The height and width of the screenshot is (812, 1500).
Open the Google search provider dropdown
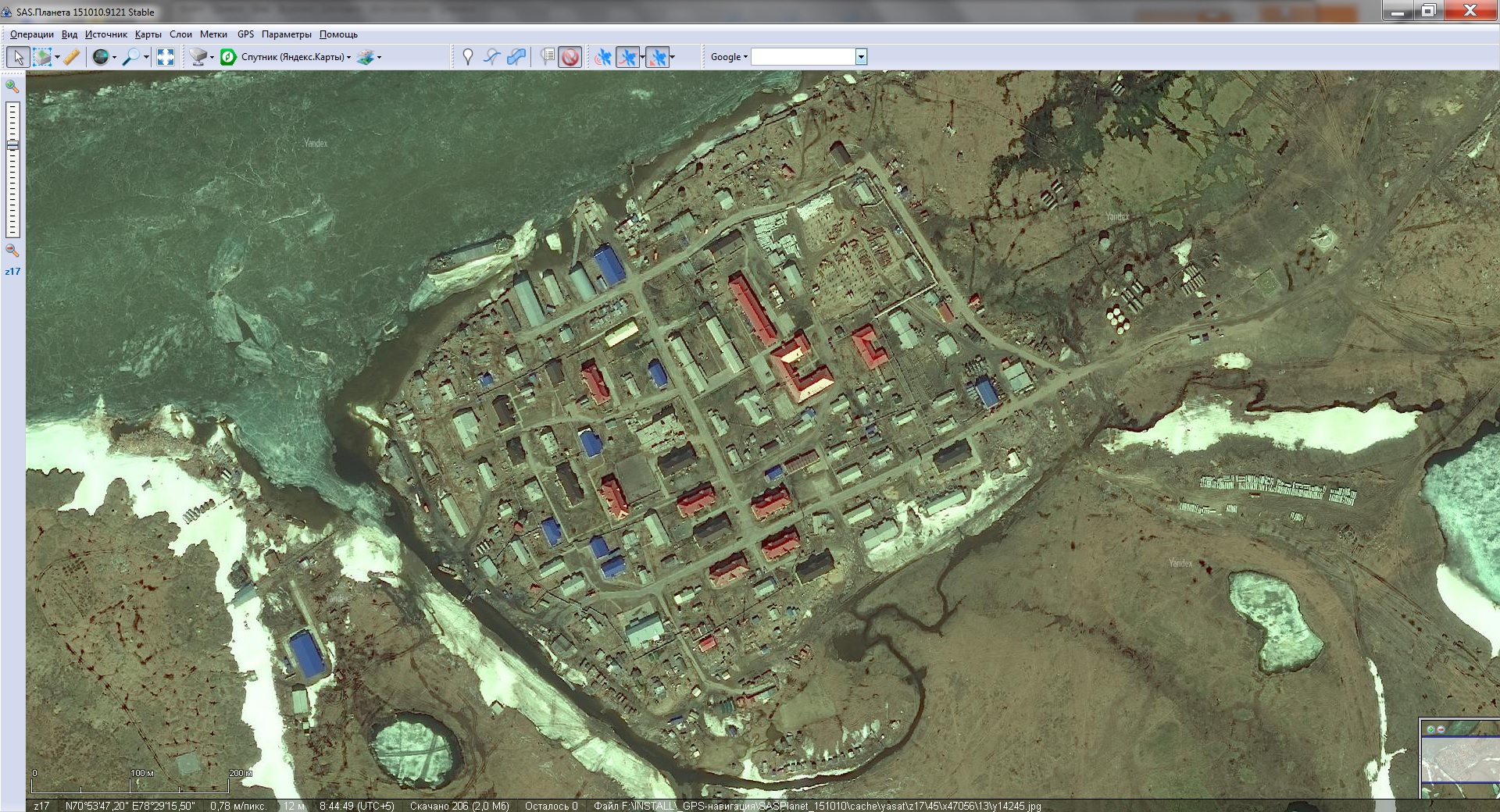pos(729,57)
